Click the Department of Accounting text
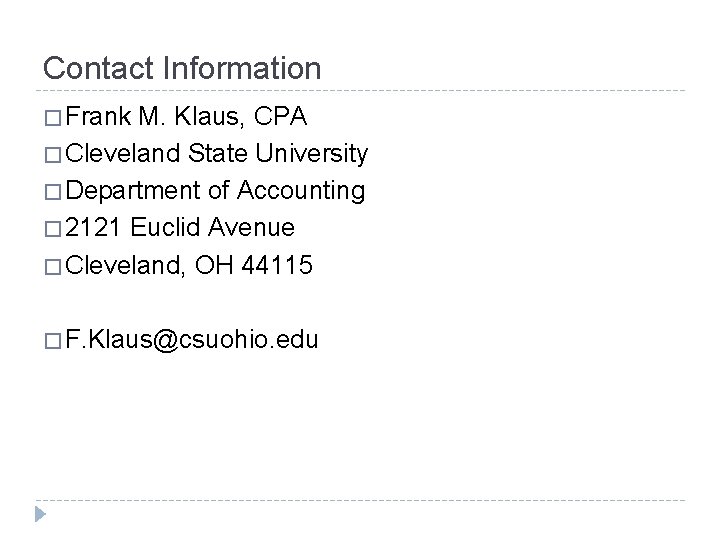The image size is (720, 540). coord(215,191)
